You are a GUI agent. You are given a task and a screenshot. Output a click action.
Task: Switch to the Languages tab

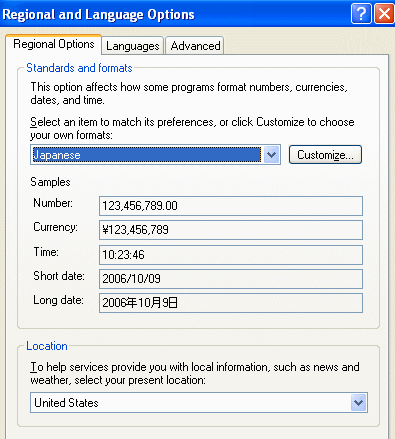click(133, 45)
